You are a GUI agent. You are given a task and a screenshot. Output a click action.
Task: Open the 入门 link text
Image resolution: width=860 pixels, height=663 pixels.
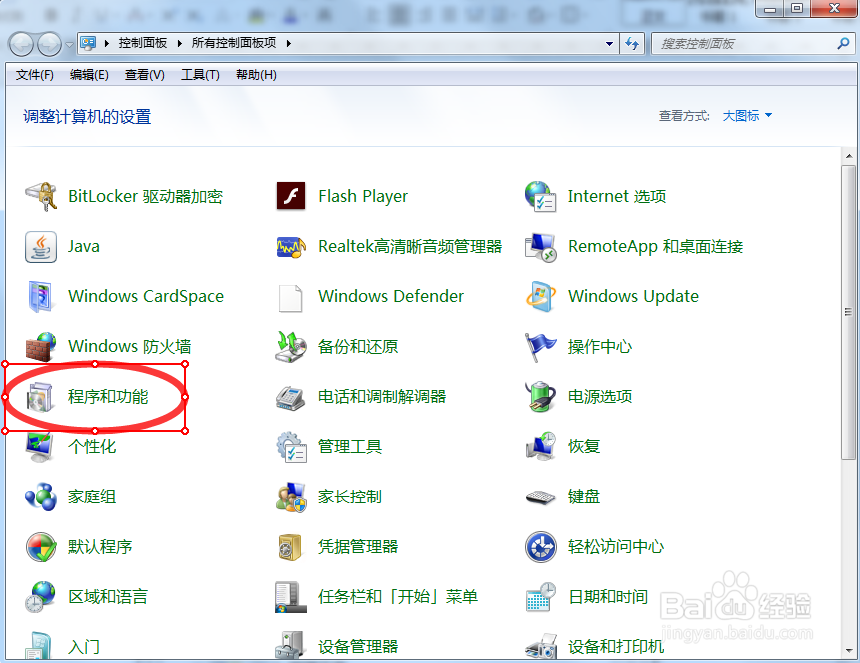pos(84,647)
